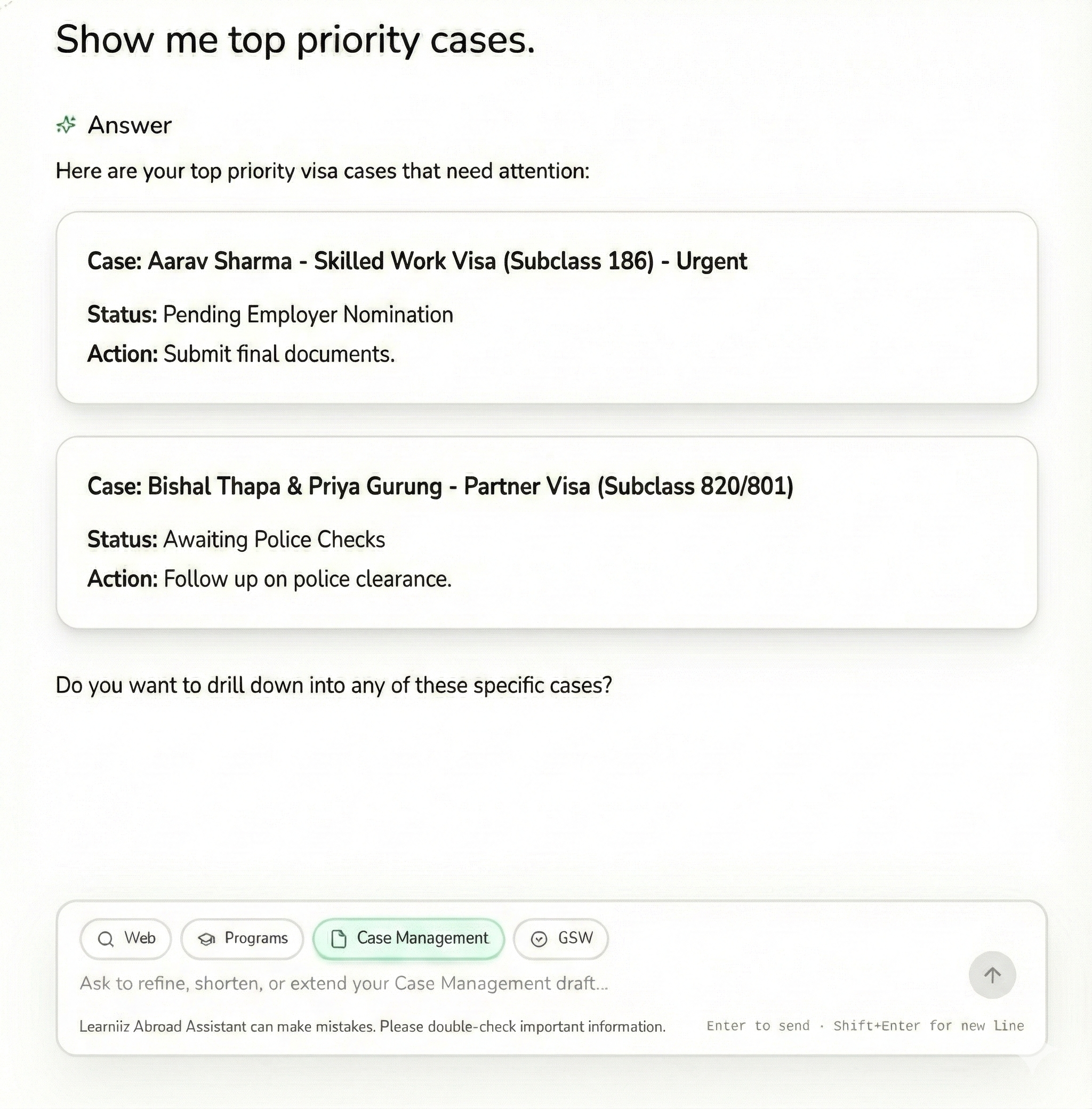Click the drill down follow-up question text

click(334, 685)
